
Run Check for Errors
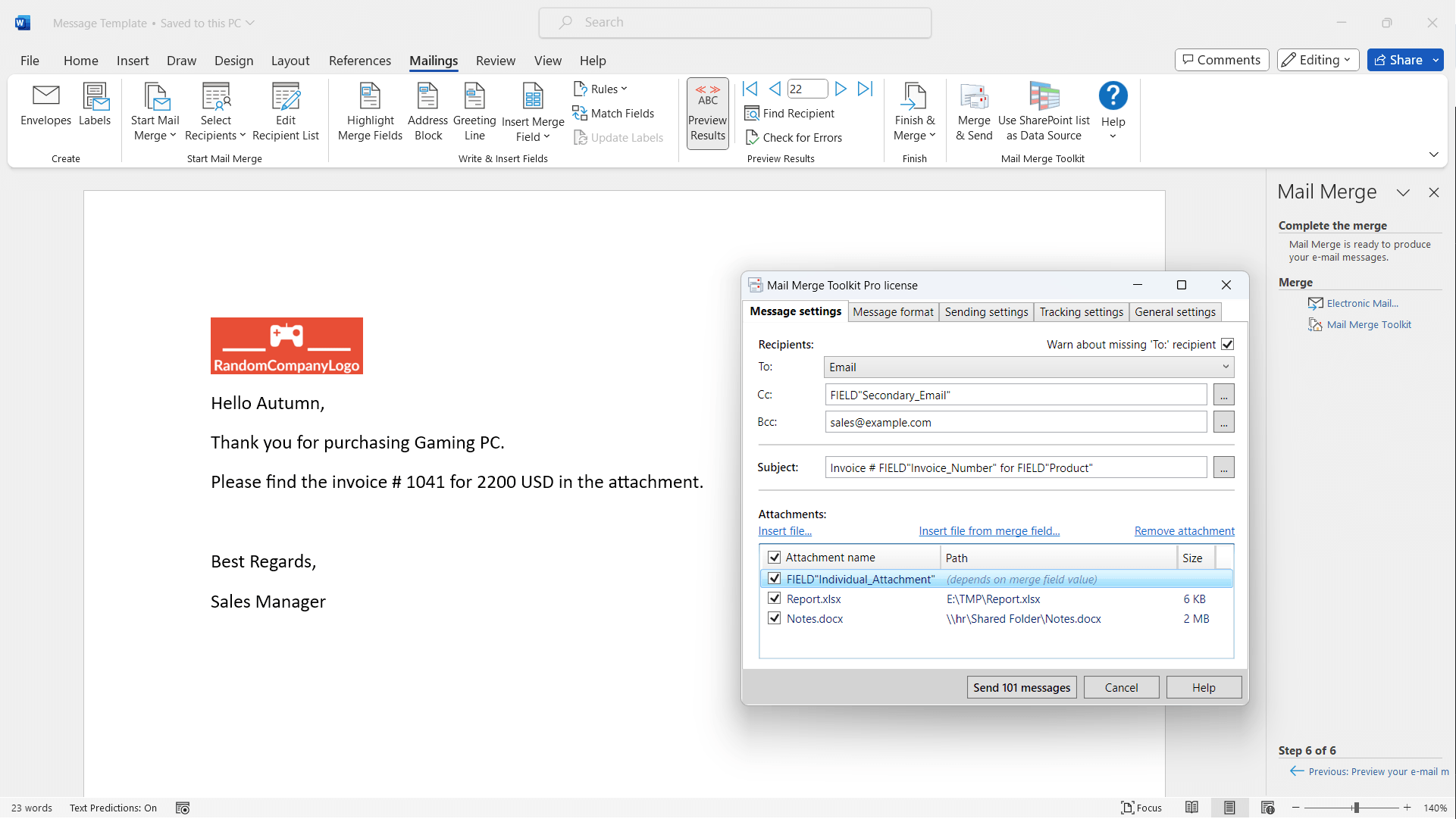(794, 137)
